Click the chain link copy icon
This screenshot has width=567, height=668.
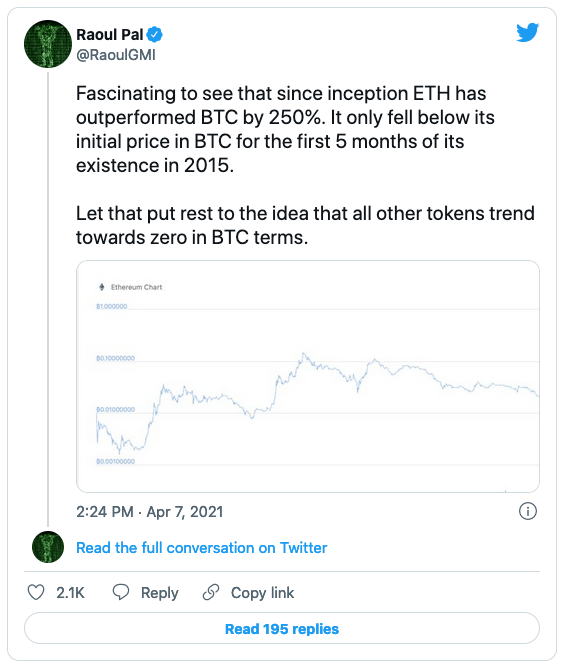[x=211, y=592]
